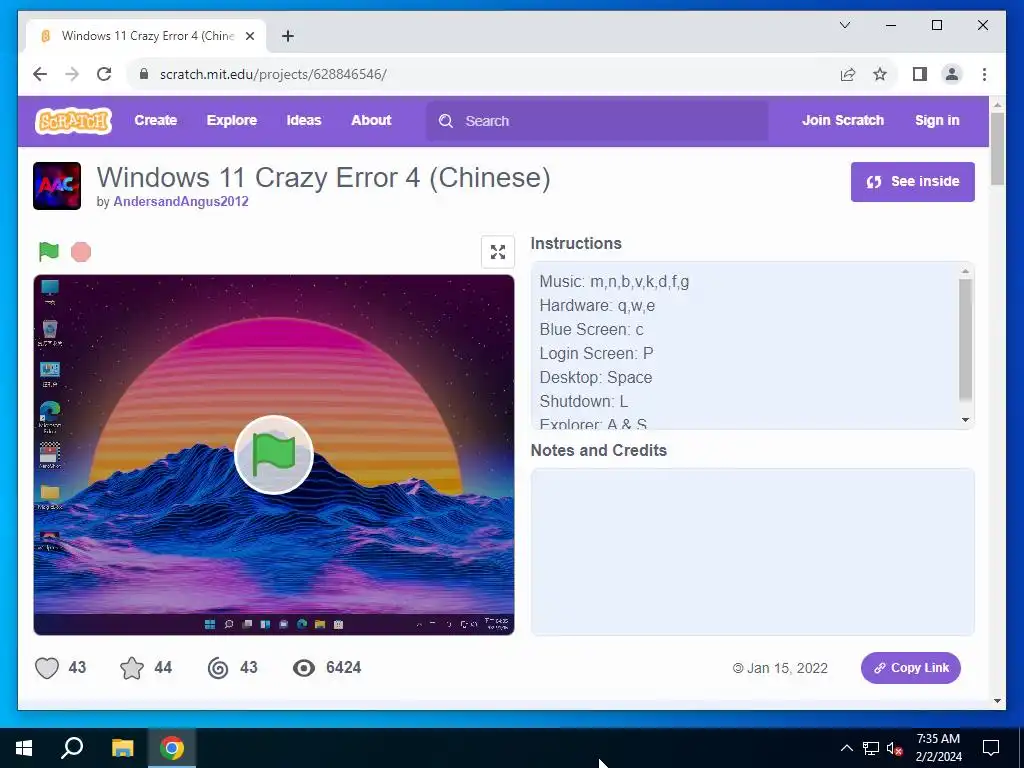Open the taskbar clock and date
Image resolution: width=1024 pixels, height=768 pixels.
click(x=938, y=748)
